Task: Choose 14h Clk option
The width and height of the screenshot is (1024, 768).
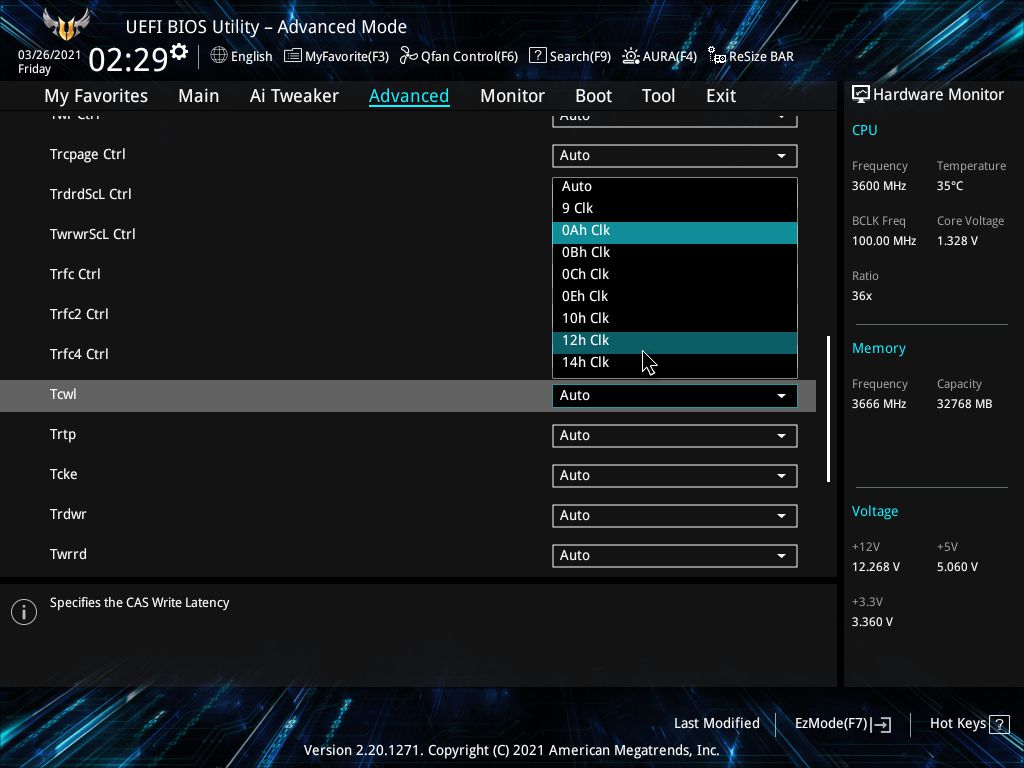Action: (675, 362)
